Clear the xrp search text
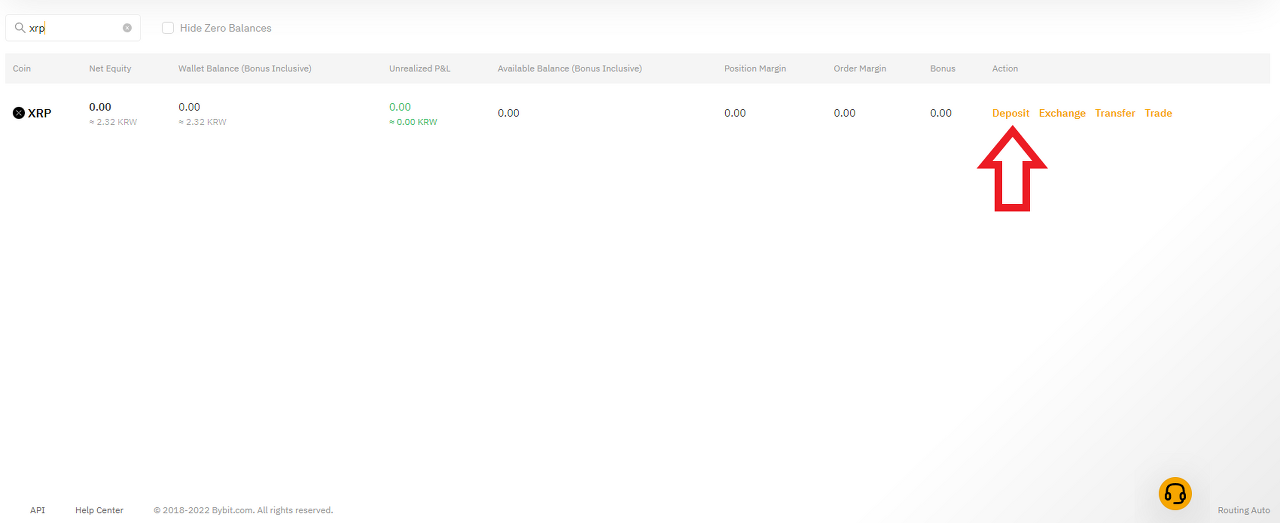Screen dimensions: 1280x523 pos(127,28)
